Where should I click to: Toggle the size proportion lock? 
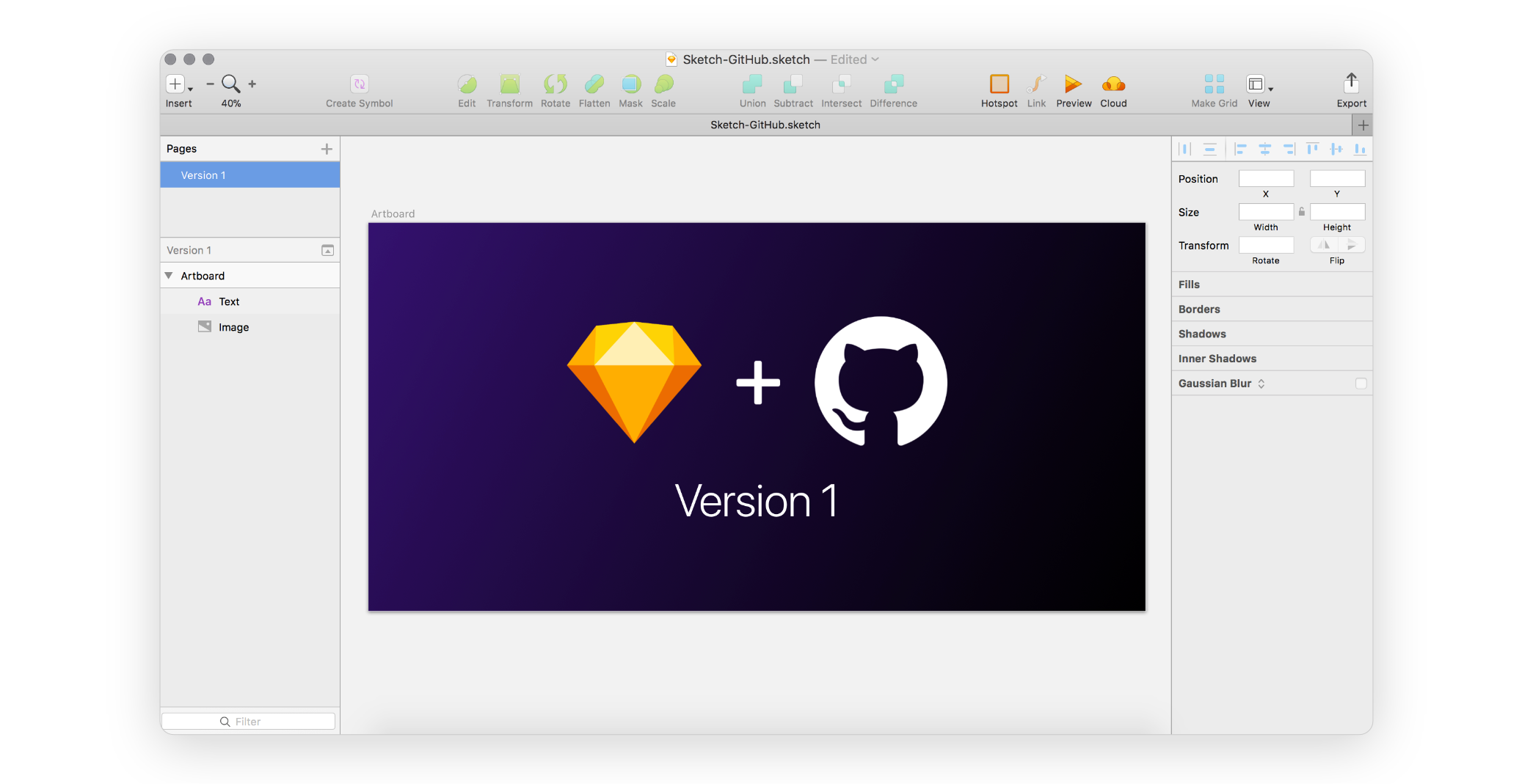pyautogui.click(x=1302, y=212)
